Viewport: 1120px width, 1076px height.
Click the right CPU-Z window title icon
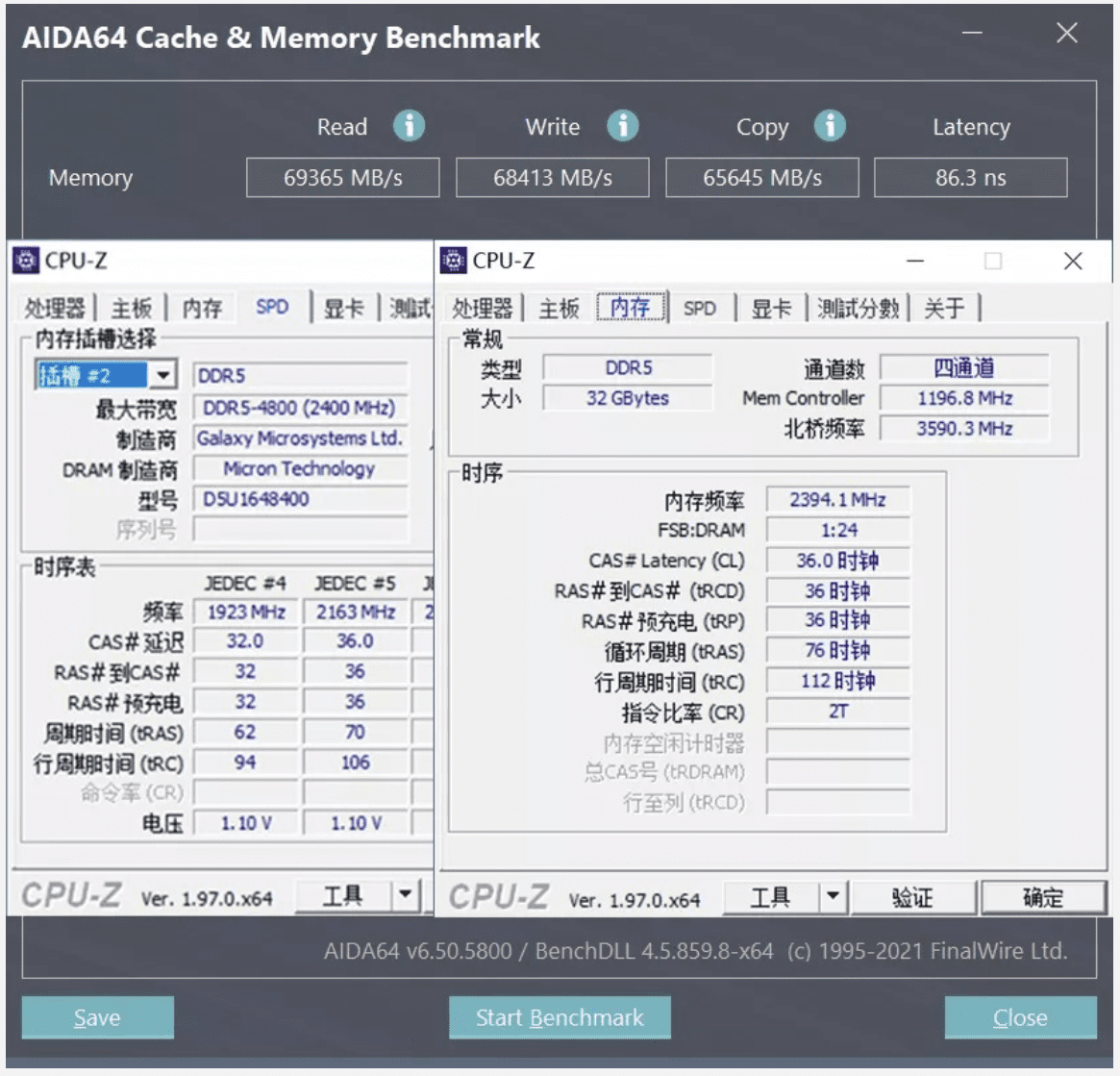453,261
